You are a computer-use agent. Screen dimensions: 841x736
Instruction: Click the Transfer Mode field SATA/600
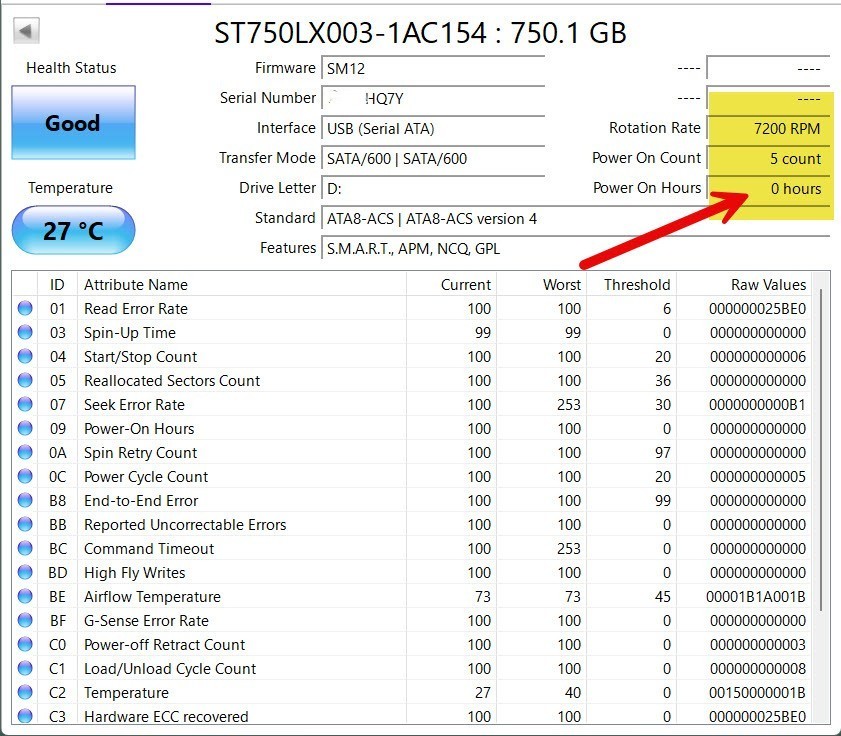433,158
